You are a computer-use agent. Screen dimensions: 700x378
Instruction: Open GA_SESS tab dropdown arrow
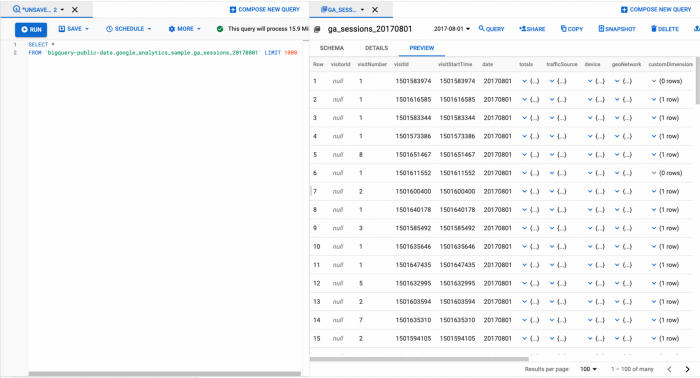point(362,9)
